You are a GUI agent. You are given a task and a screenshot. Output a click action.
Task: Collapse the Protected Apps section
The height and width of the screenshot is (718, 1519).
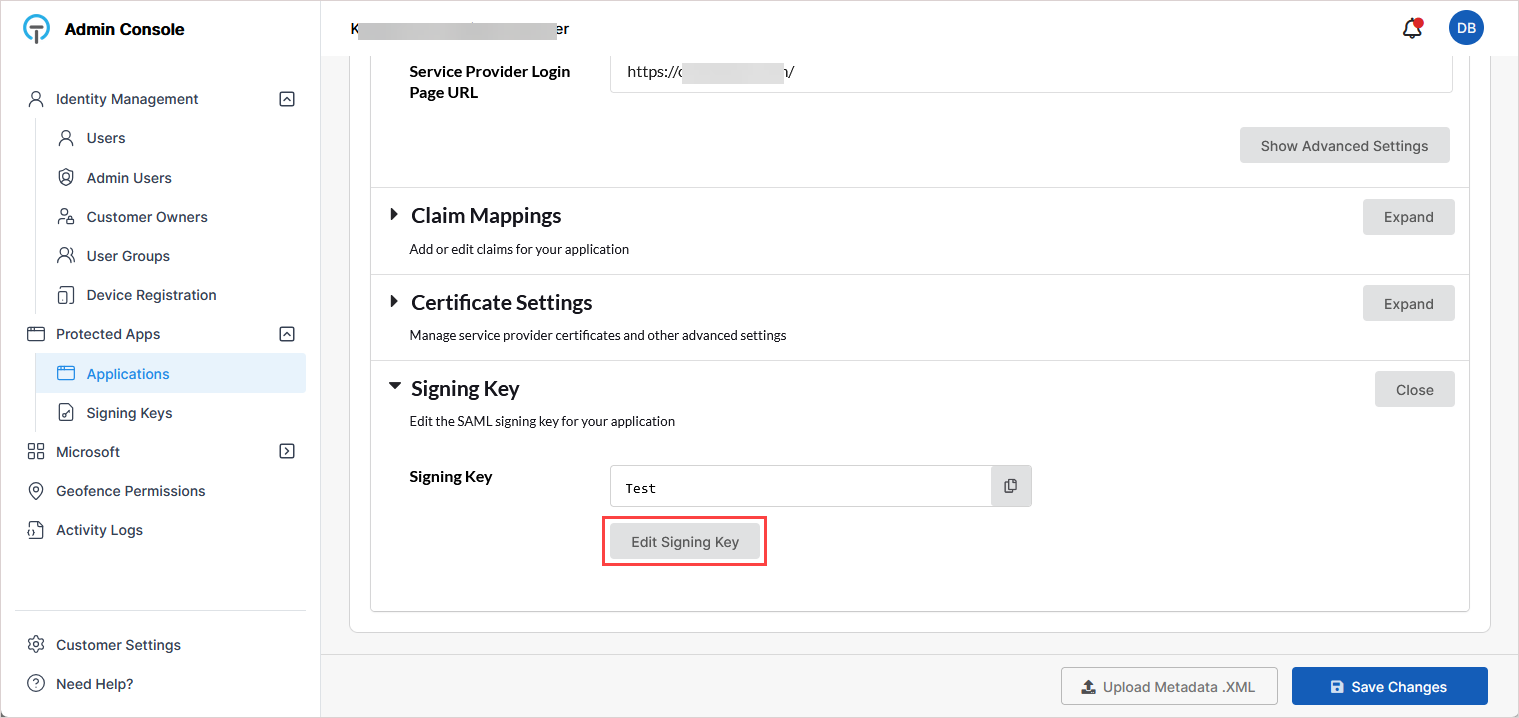coord(287,334)
